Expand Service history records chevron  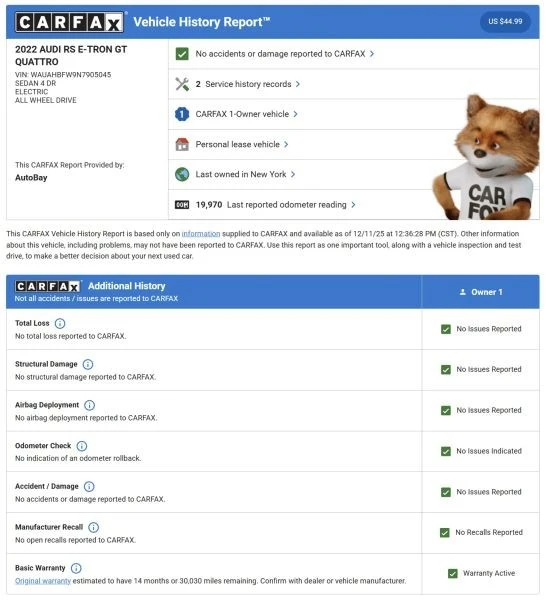click(298, 84)
